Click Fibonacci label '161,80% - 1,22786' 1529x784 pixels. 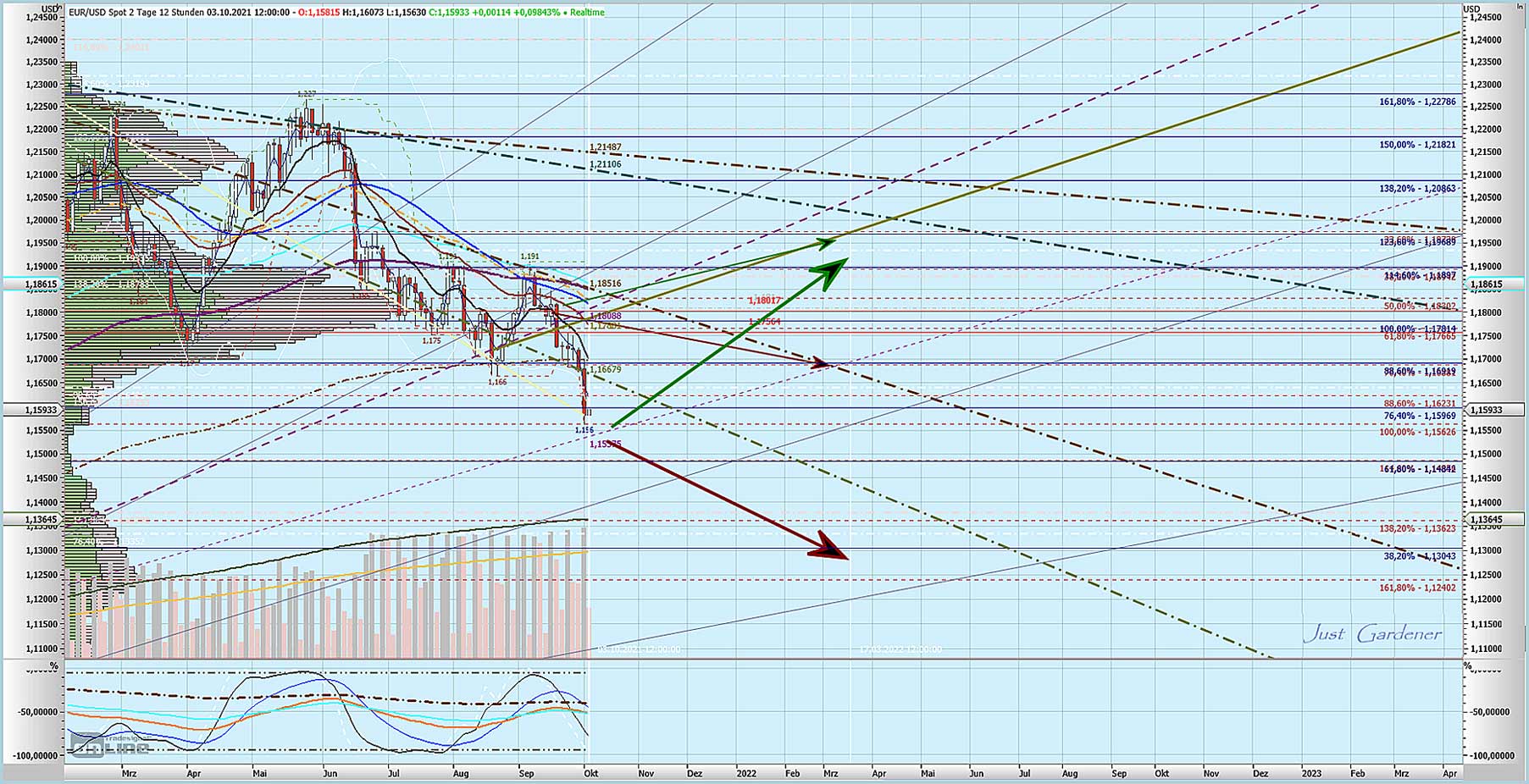pos(1417,102)
